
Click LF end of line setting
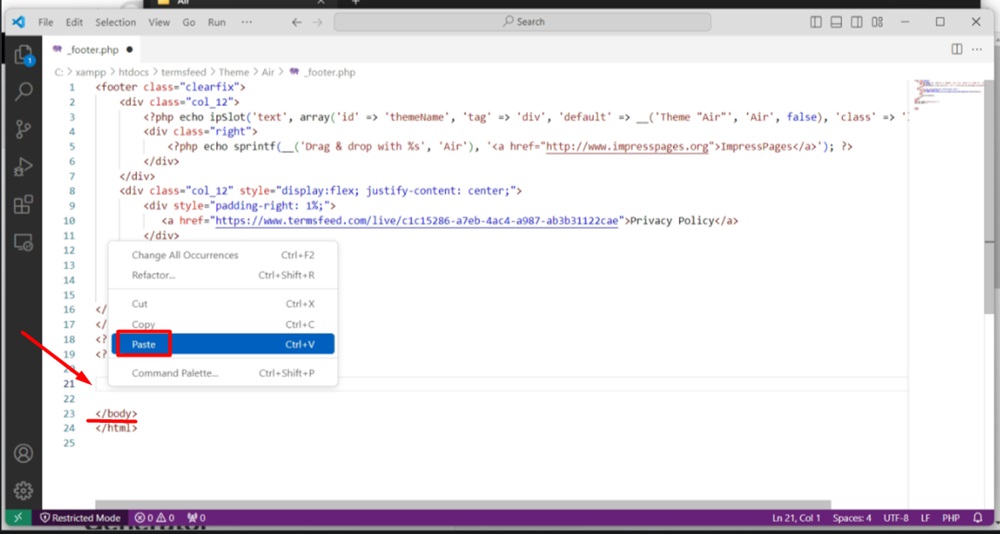925,517
